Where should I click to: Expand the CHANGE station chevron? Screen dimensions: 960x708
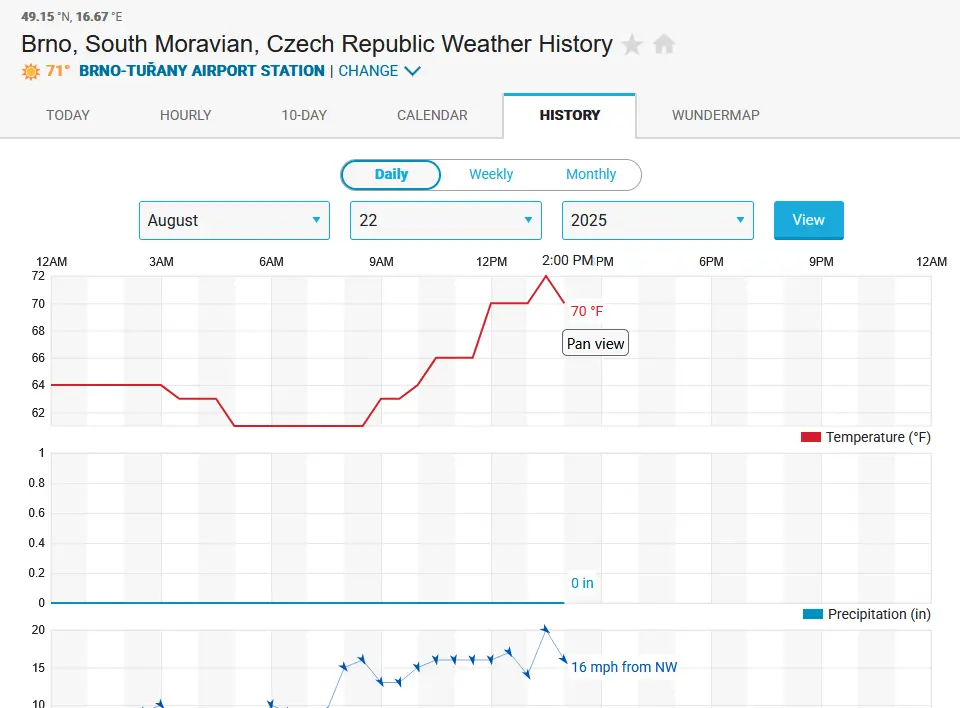click(x=412, y=71)
